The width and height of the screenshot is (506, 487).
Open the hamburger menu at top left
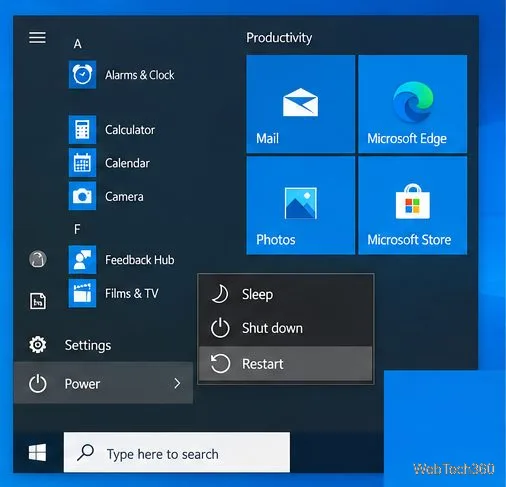point(37,37)
